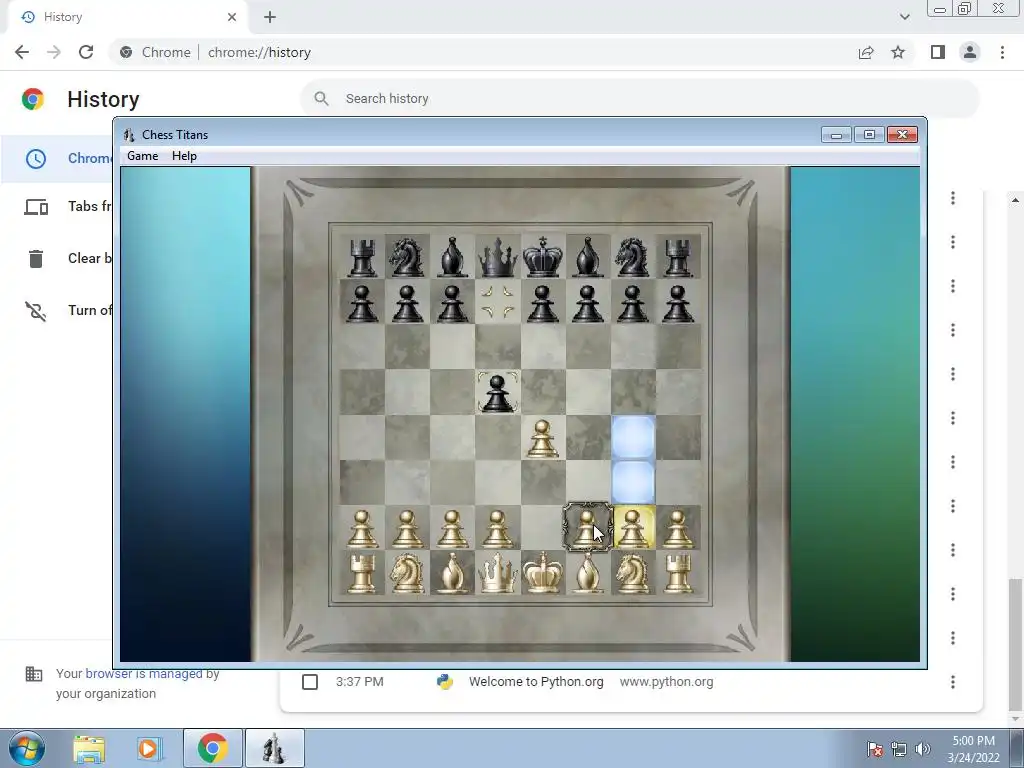Select the white knight on g1

coord(633,574)
